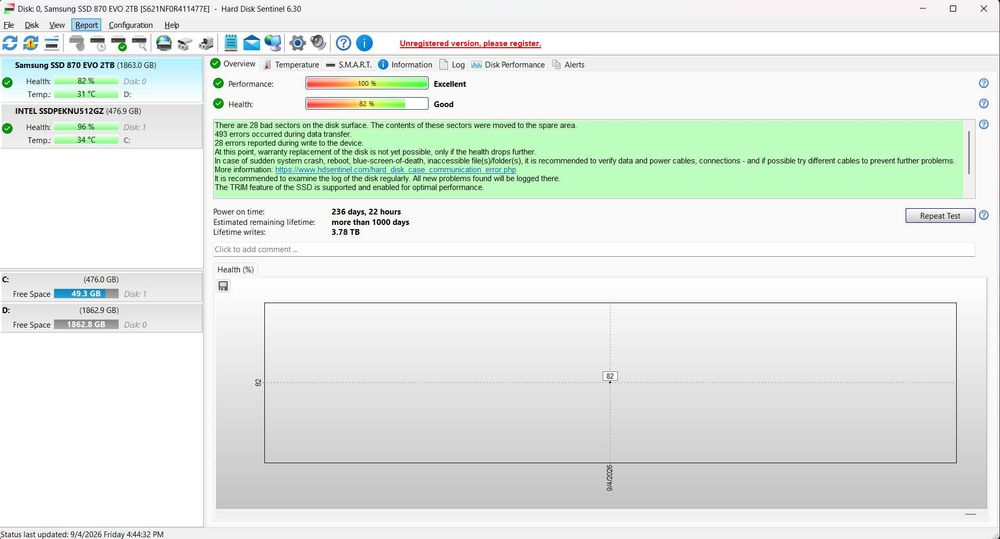Click the disk with green checkmark icon
This screenshot has width=1000, height=539.
point(119,43)
